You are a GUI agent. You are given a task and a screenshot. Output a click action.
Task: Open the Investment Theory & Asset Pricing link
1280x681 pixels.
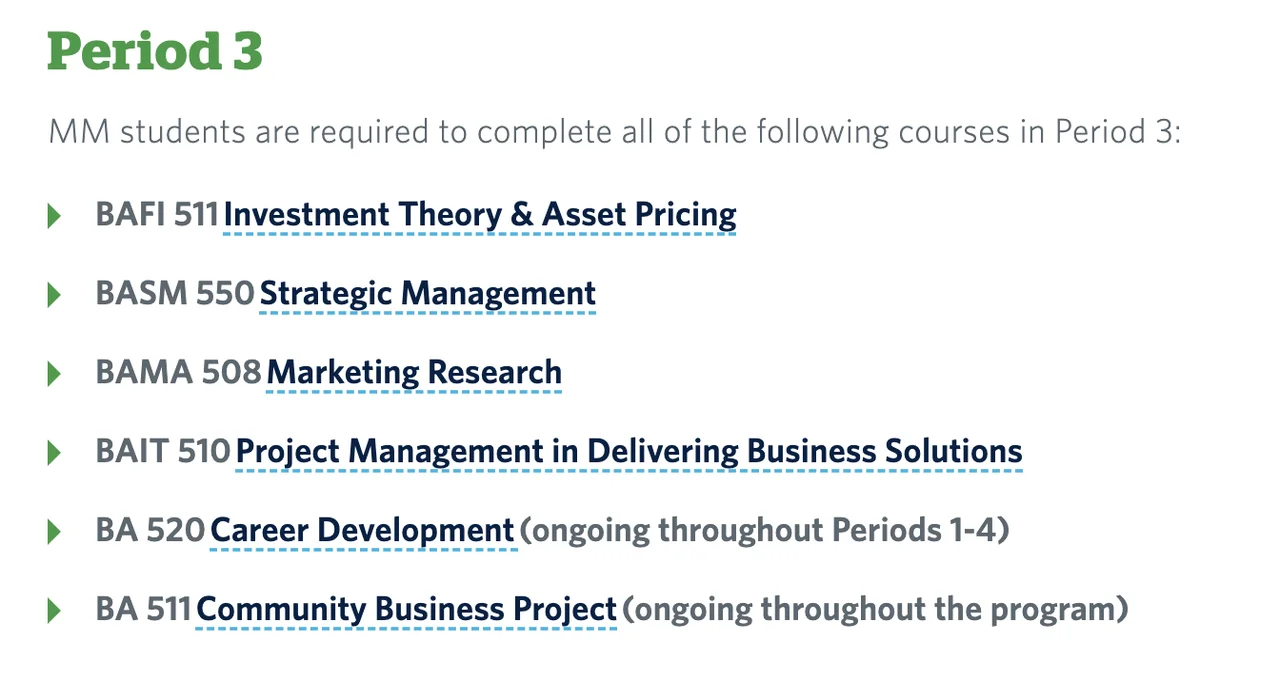click(x=480, y=215)
